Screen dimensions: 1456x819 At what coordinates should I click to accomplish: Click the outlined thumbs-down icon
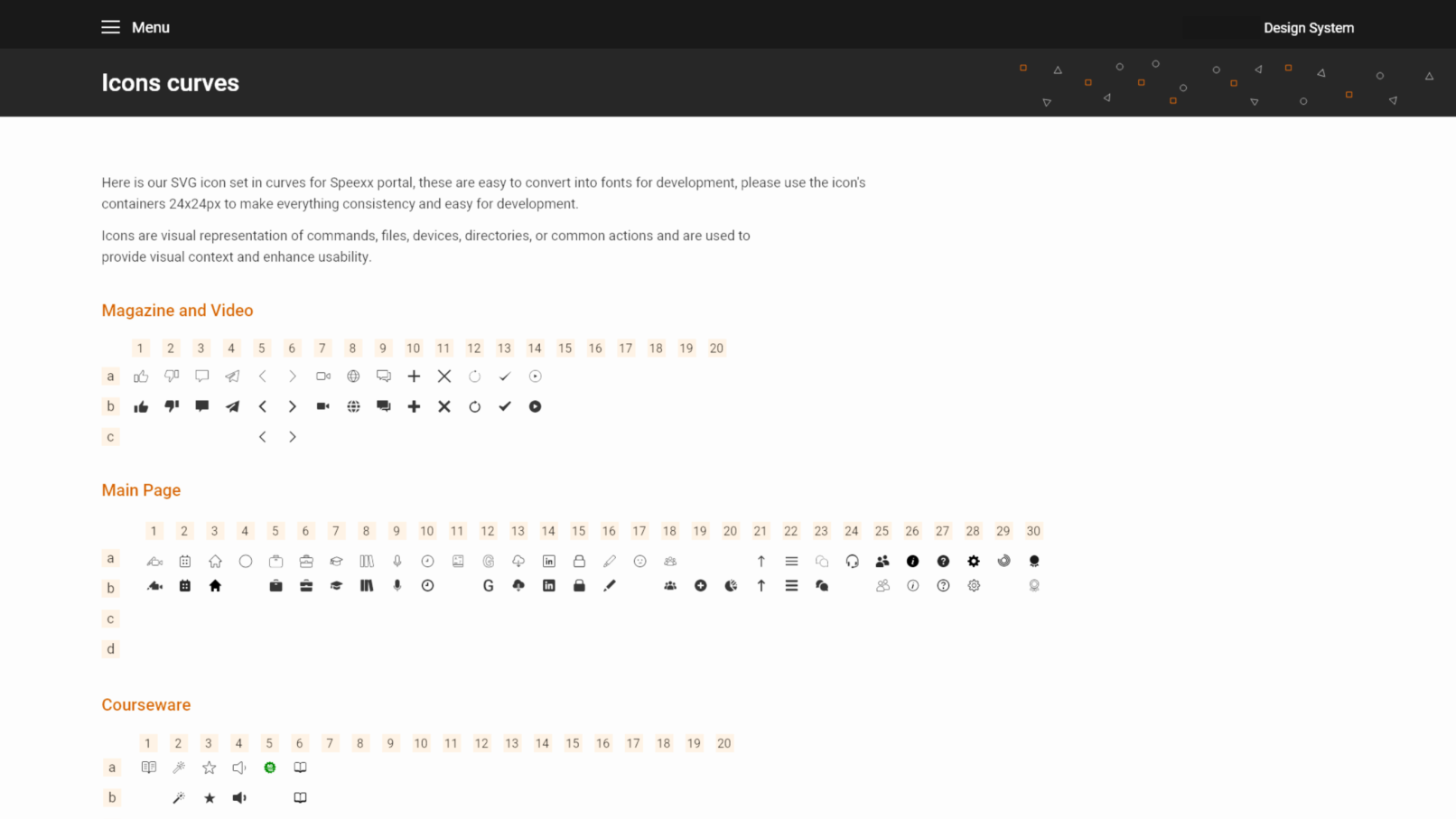pyautogui.click(x=172, y=376)
